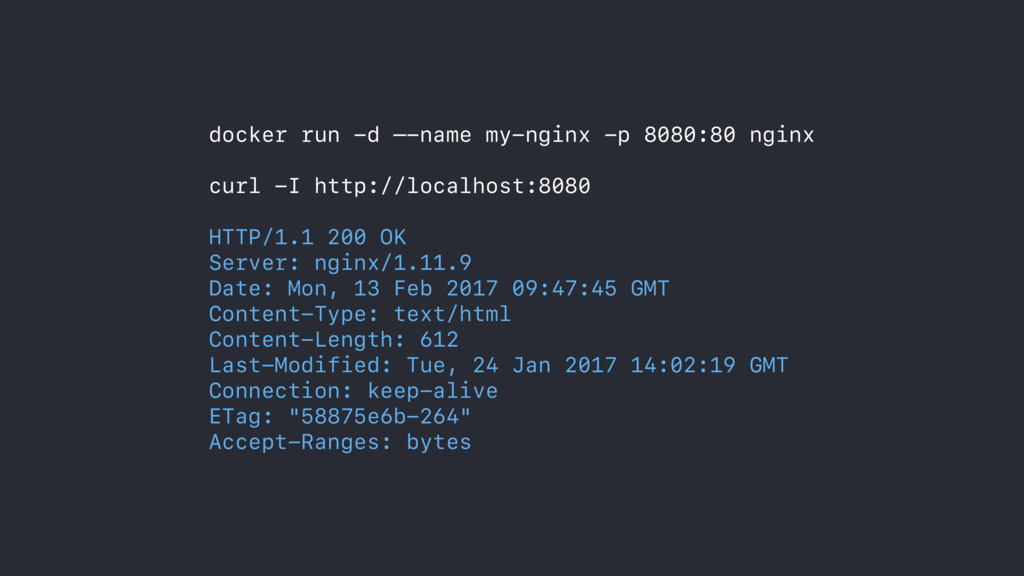The height and width of the screenshot is (576, 1024).
Task: Click the Connection: keep-alive line
Action: tap(353, 391)
